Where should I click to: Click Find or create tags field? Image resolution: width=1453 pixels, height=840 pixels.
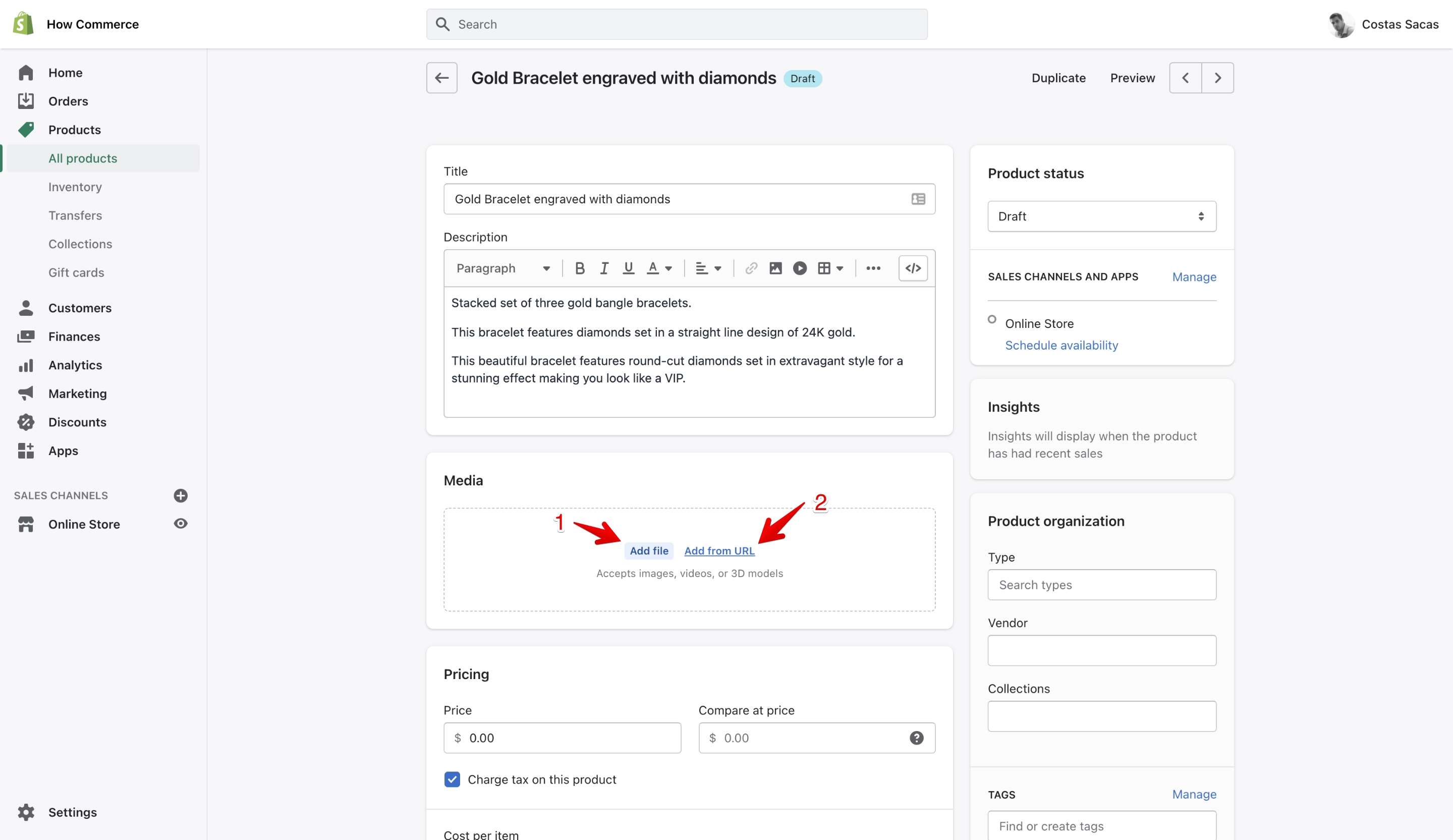pyautogui.click(x=1102, y=825)
